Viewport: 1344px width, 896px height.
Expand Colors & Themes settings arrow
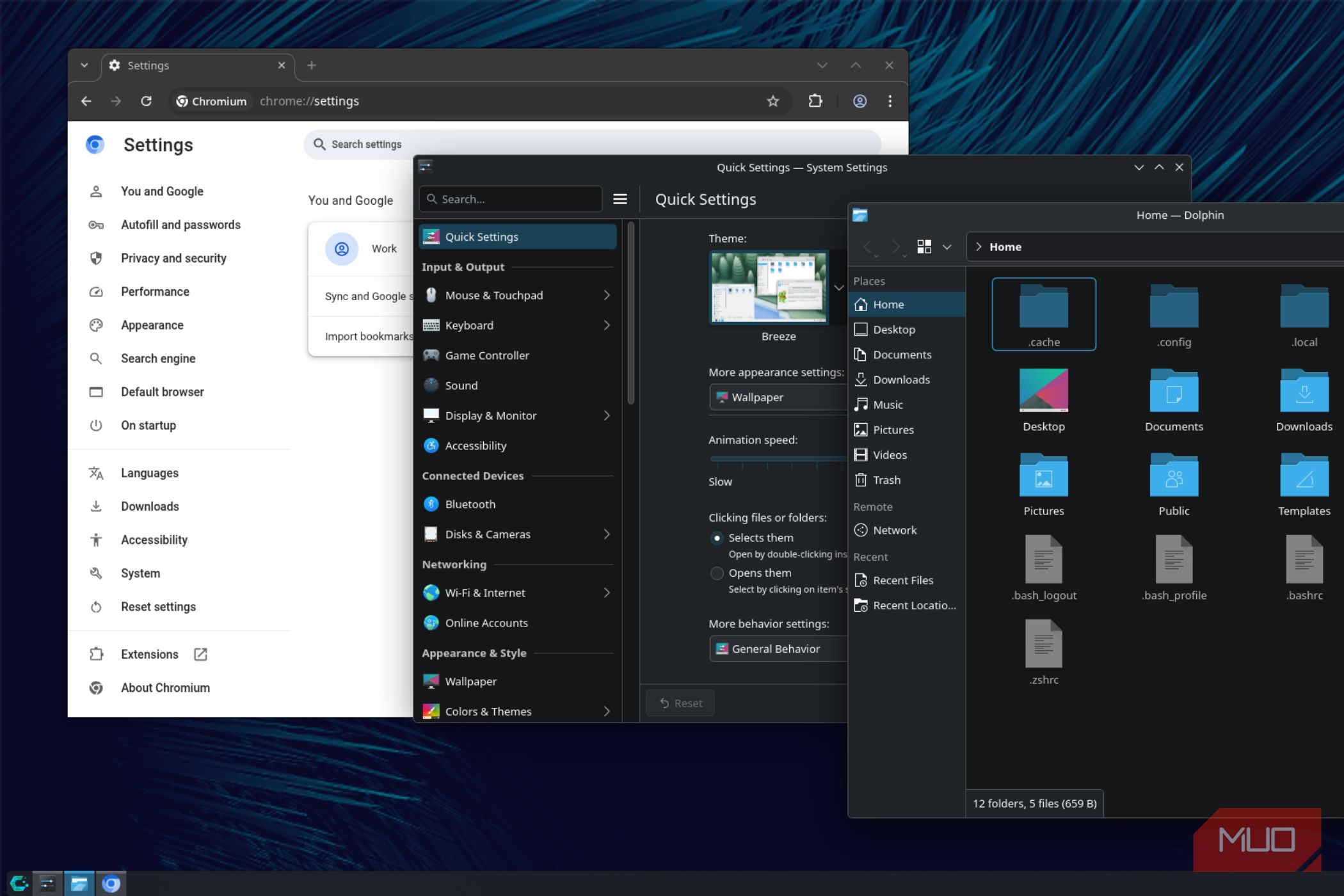[607, 711]
